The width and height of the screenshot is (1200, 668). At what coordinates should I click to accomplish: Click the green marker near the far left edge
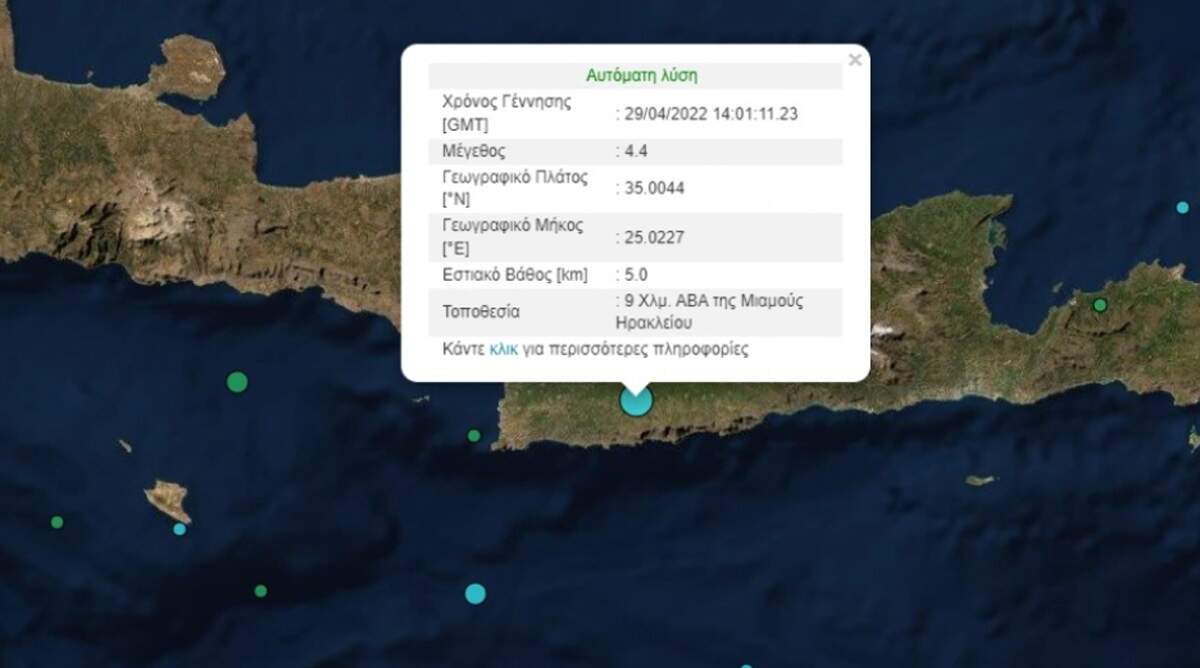[57, 522]
